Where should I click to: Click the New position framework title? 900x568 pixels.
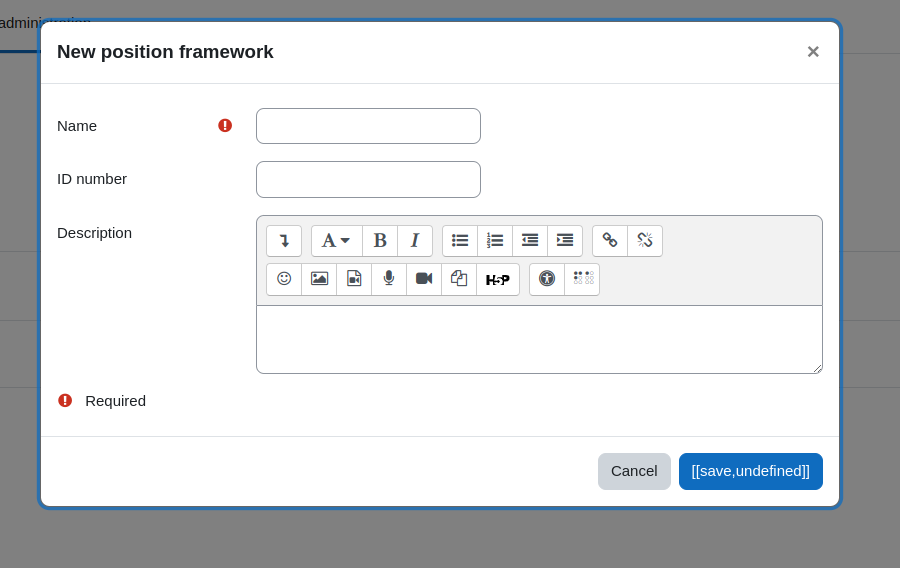click(165, 52)
